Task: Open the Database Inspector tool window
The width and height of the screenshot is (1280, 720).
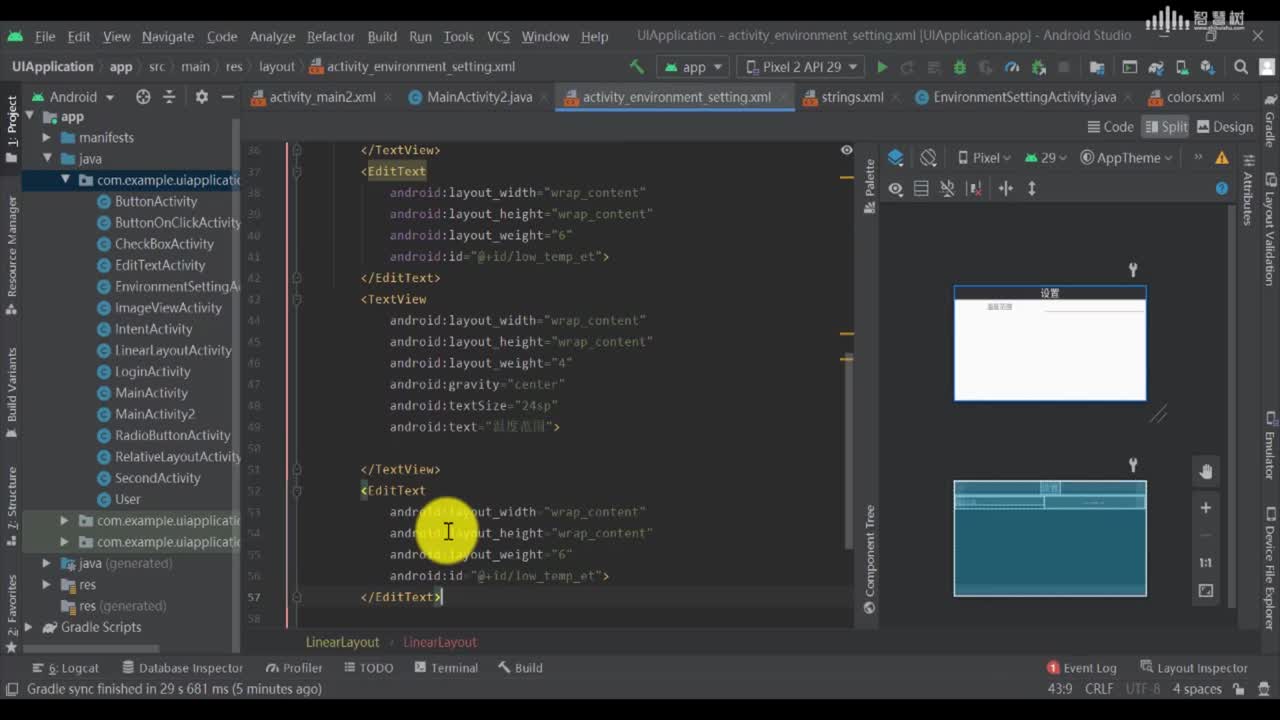Action: tap(182, 668)
